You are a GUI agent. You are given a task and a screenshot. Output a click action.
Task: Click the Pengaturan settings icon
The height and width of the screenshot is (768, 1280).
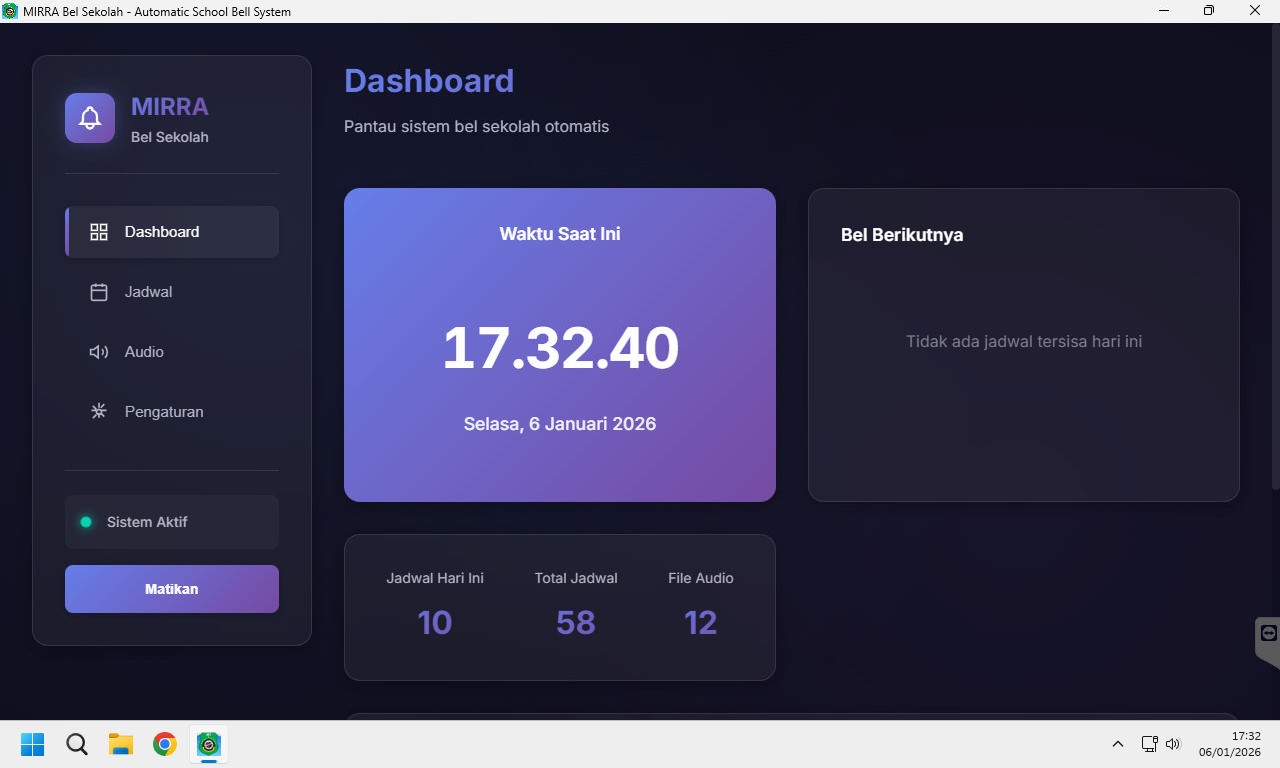coord(99,412)
